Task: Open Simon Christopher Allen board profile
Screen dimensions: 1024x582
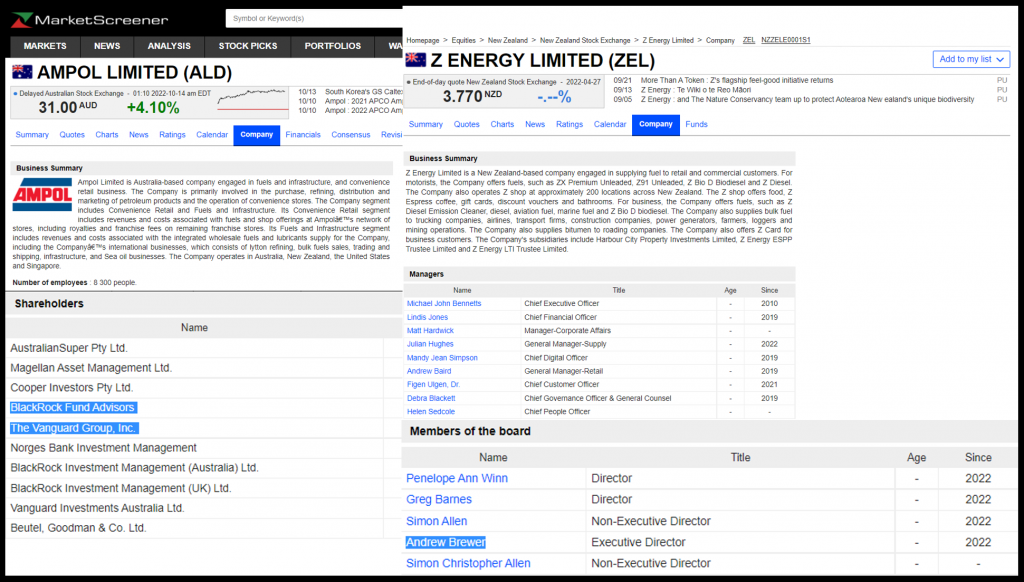Action: pyautogui.click(x=468, y=563)
